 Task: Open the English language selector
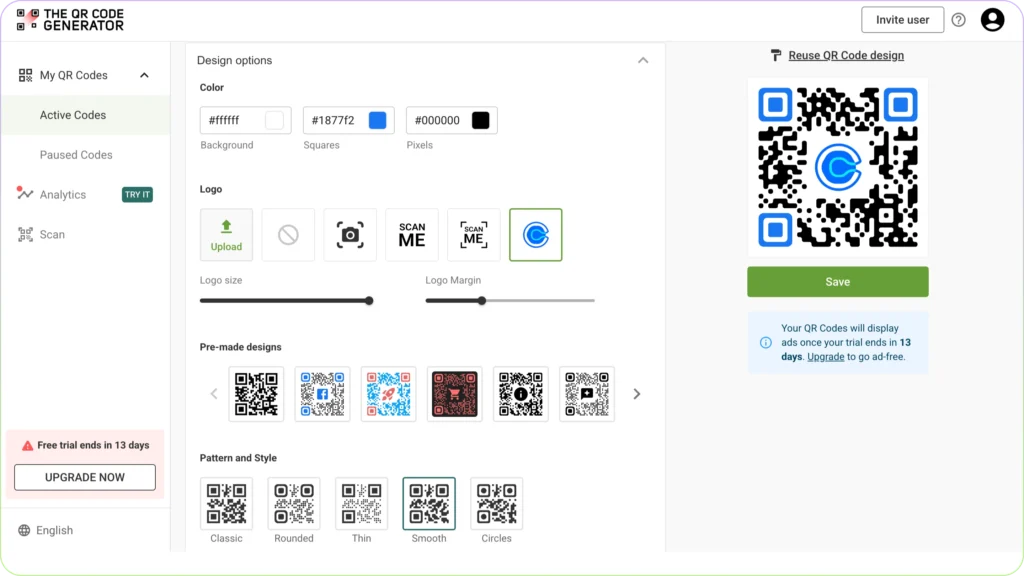click(45, 530)
